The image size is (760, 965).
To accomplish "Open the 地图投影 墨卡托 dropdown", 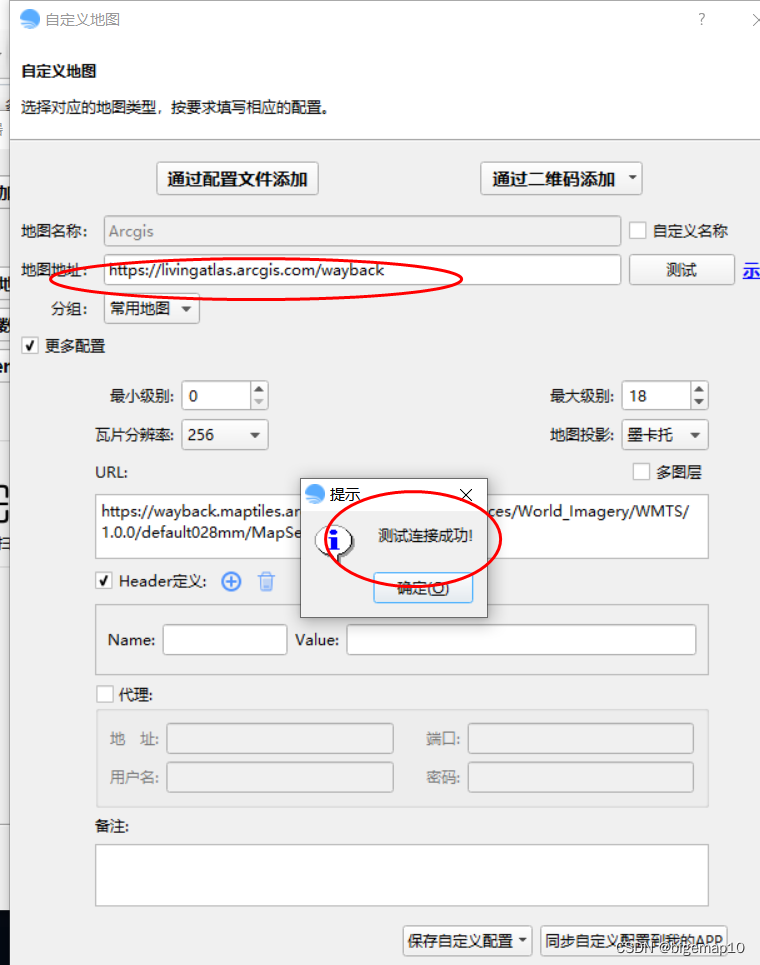I will 665,434.
